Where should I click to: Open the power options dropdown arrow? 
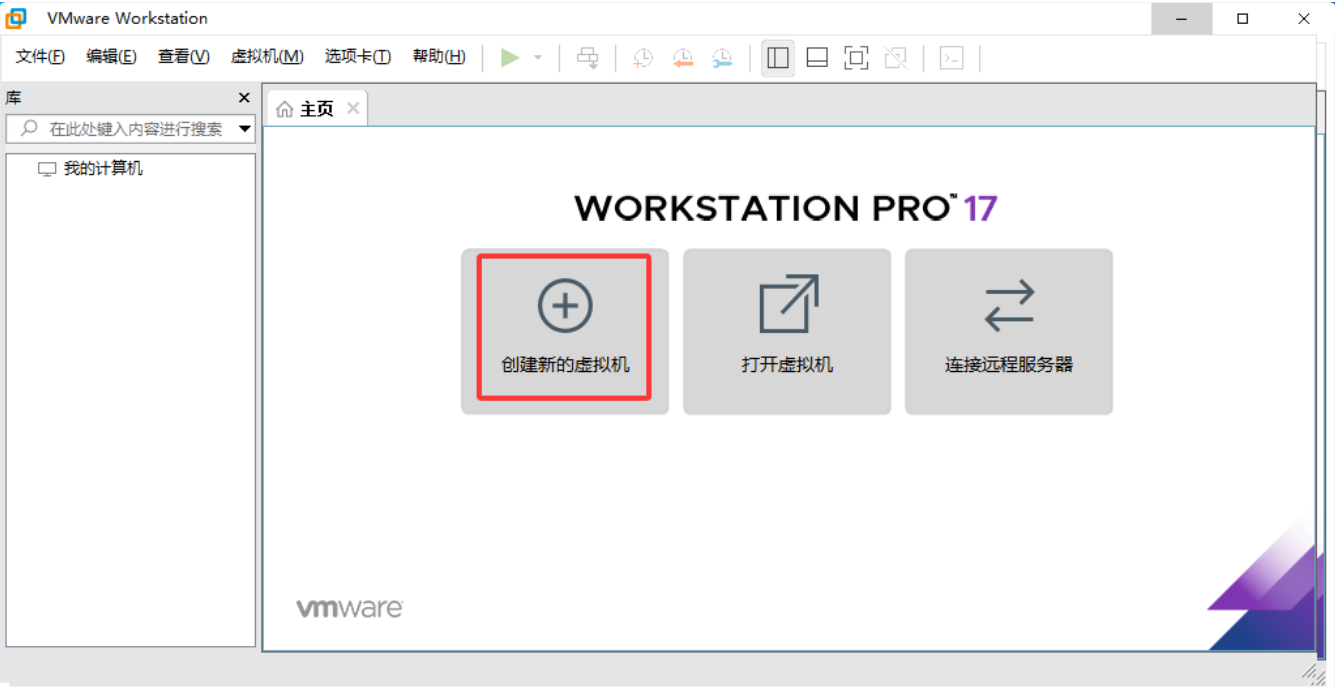[538, 58]
